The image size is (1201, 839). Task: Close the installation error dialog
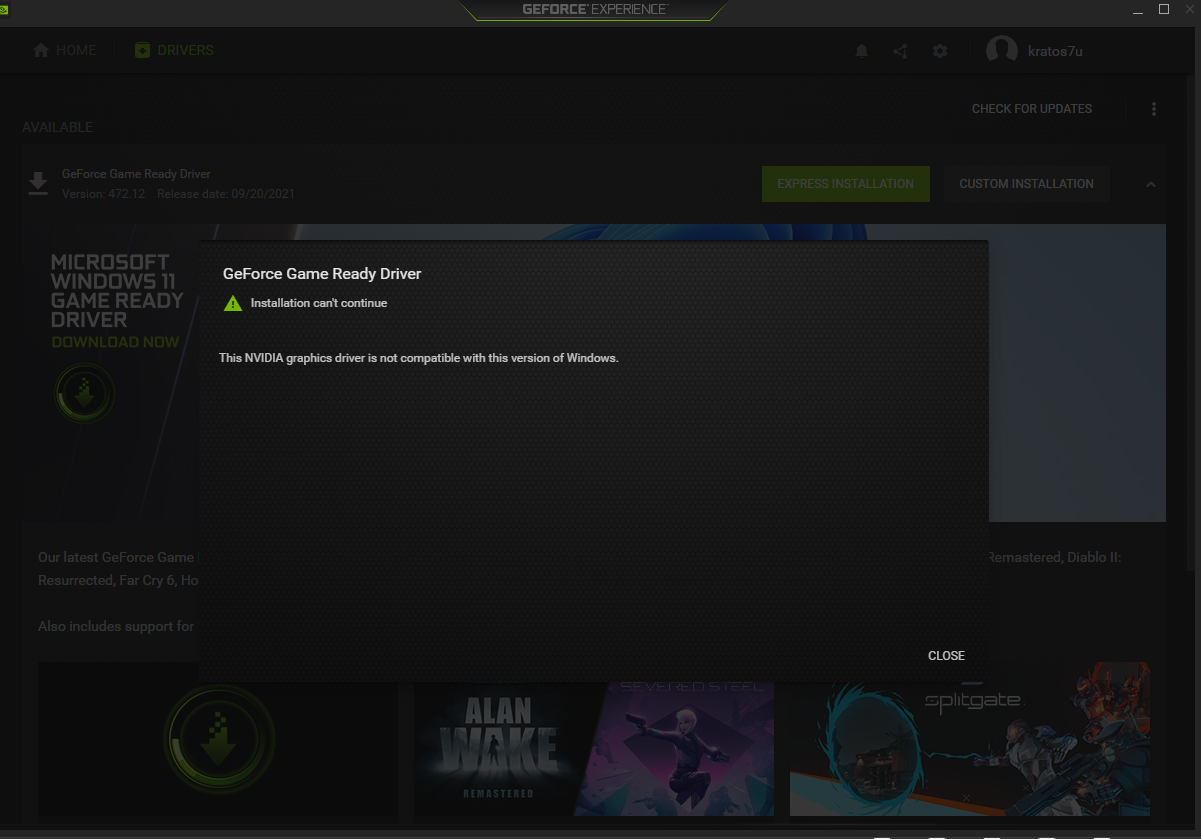(x=946, y=656)
